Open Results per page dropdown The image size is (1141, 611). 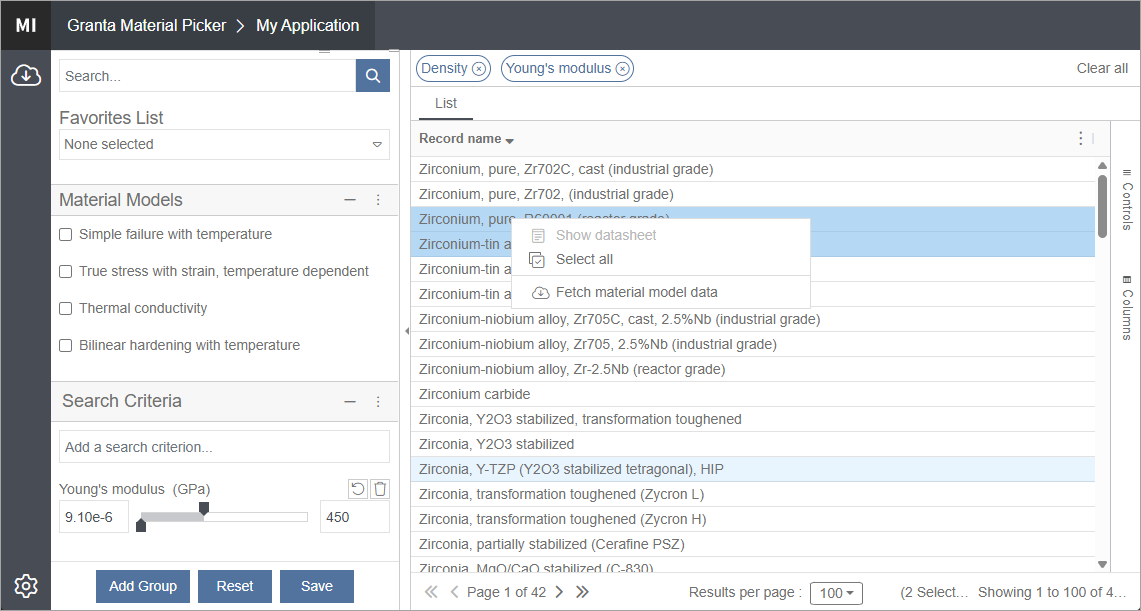click(x=836, y=593)
